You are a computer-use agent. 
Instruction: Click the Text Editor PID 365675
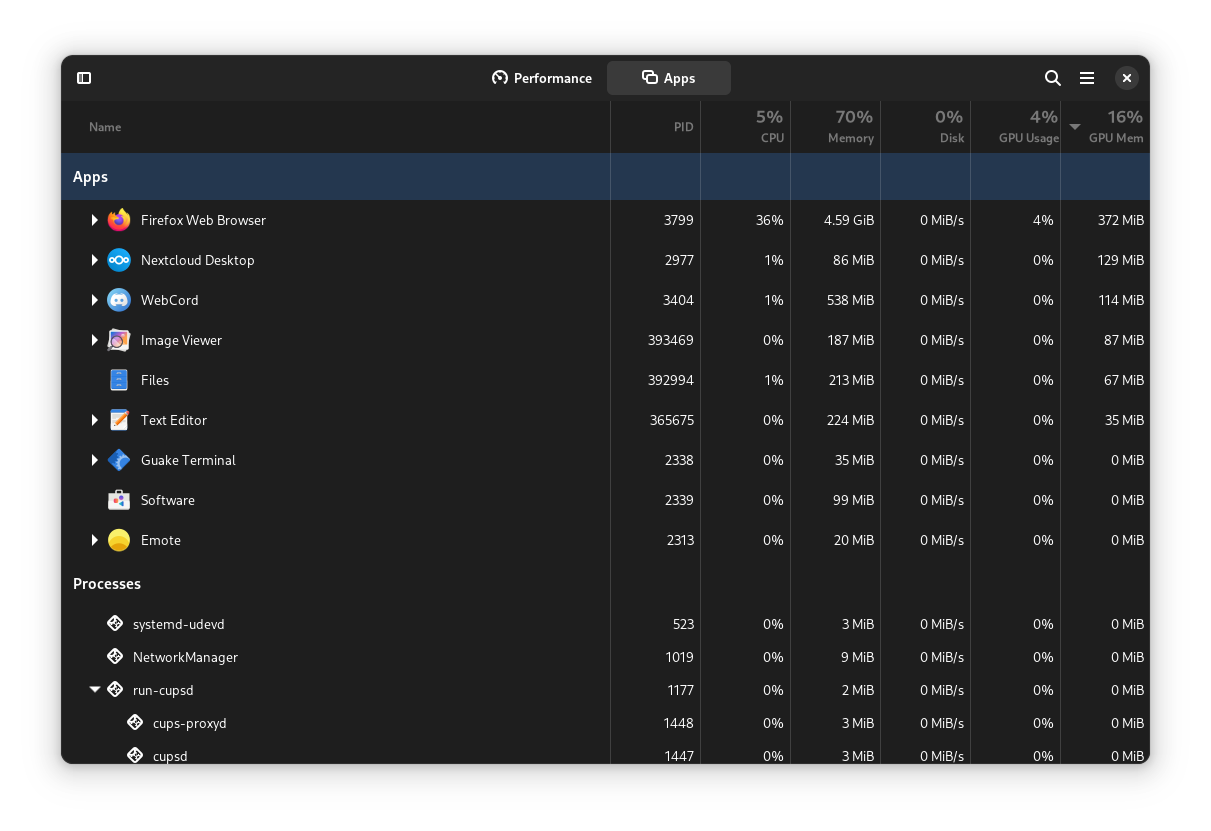click(672, 420)
